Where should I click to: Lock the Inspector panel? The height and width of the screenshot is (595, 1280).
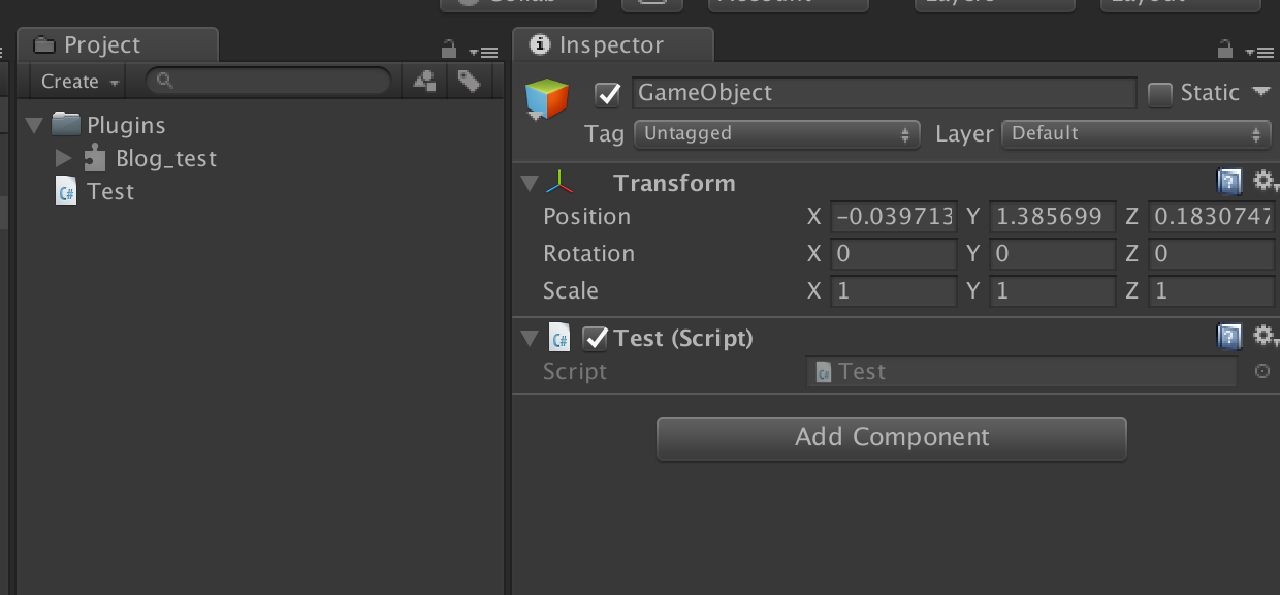1225,49
